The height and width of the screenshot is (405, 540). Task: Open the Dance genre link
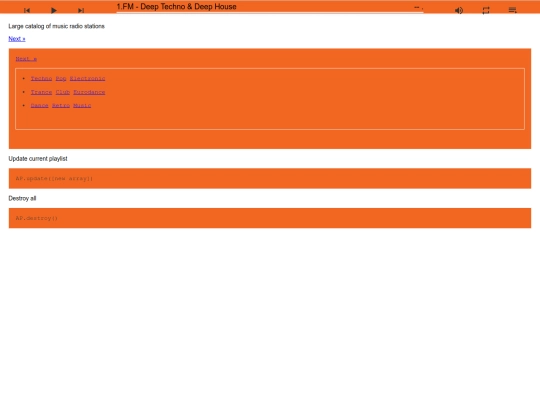coord(40,105)
